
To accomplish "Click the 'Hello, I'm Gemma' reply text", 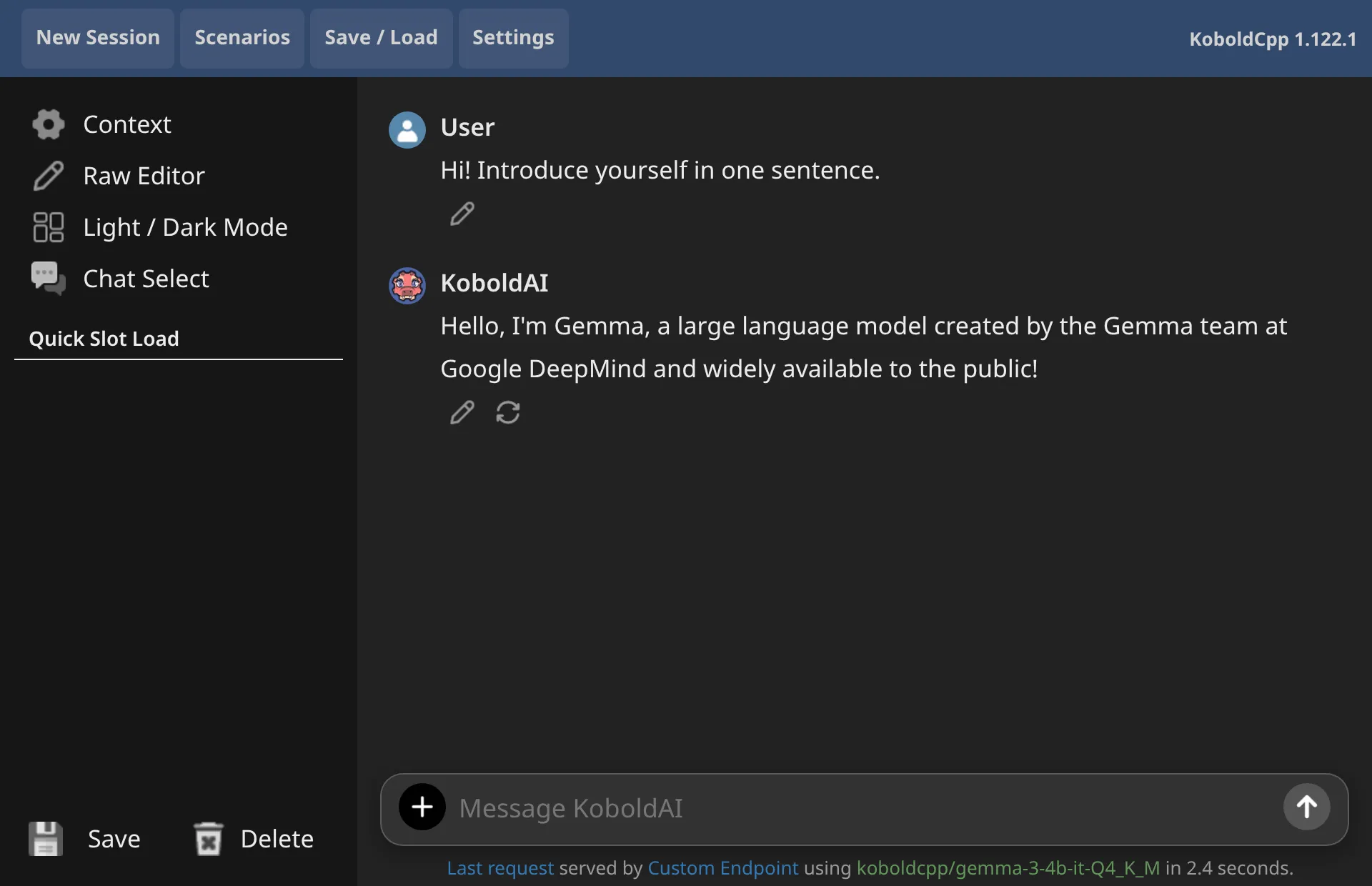I will (x=863, y=347).
